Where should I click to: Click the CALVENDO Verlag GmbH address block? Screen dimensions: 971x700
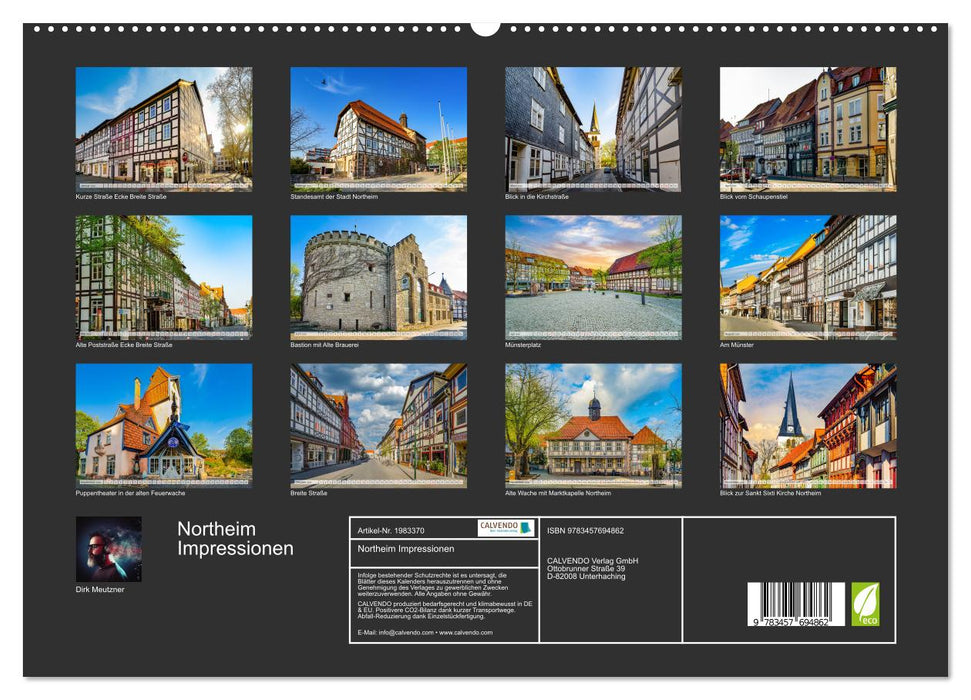[x=592, y=568]
